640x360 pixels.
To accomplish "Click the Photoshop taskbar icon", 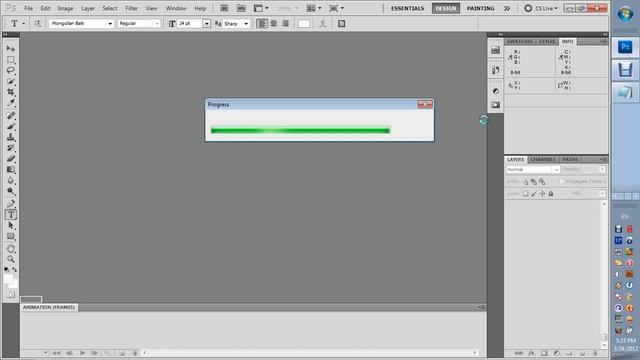I will (x=625, y=47).
